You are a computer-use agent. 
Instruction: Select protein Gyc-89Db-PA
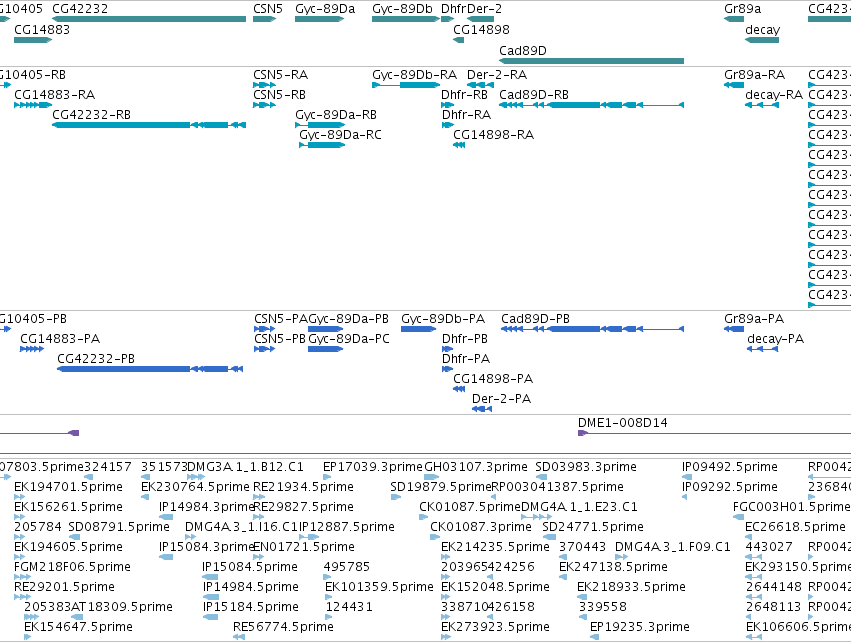pos(419,329)
